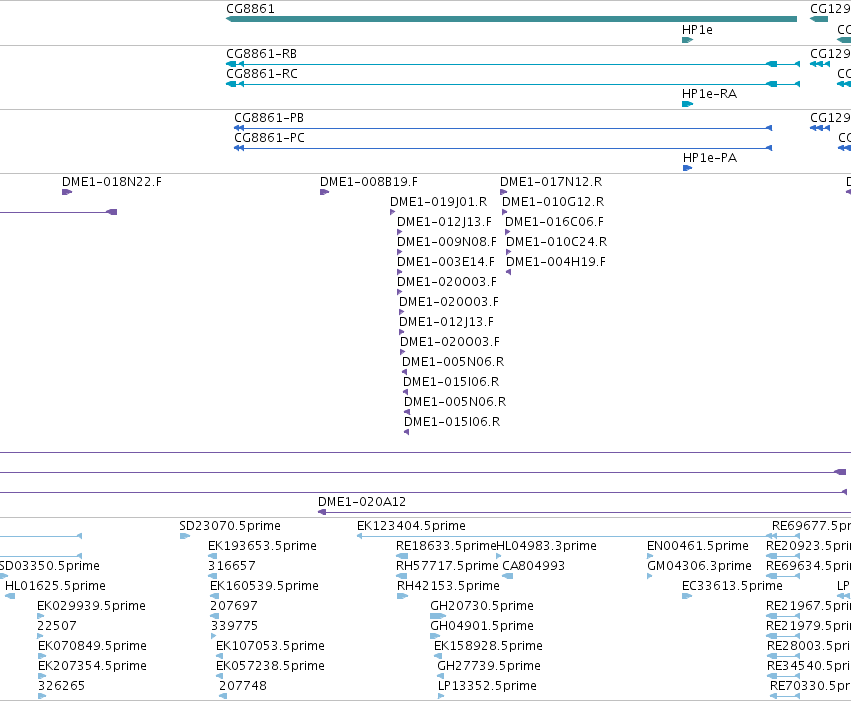Select the CG8861-PB protein label
851x701 pixels.
click(269, 118)
